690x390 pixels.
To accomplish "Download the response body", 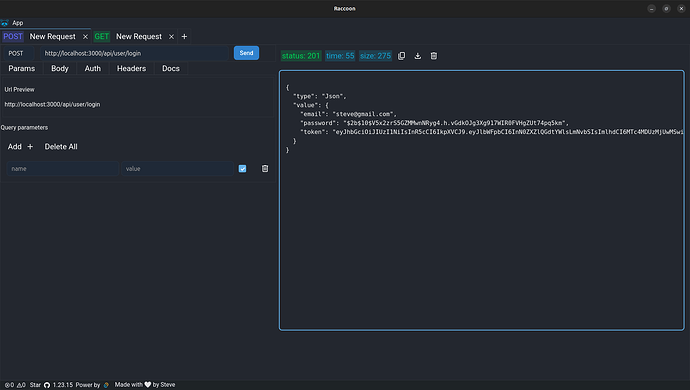I will coord(418,56).
